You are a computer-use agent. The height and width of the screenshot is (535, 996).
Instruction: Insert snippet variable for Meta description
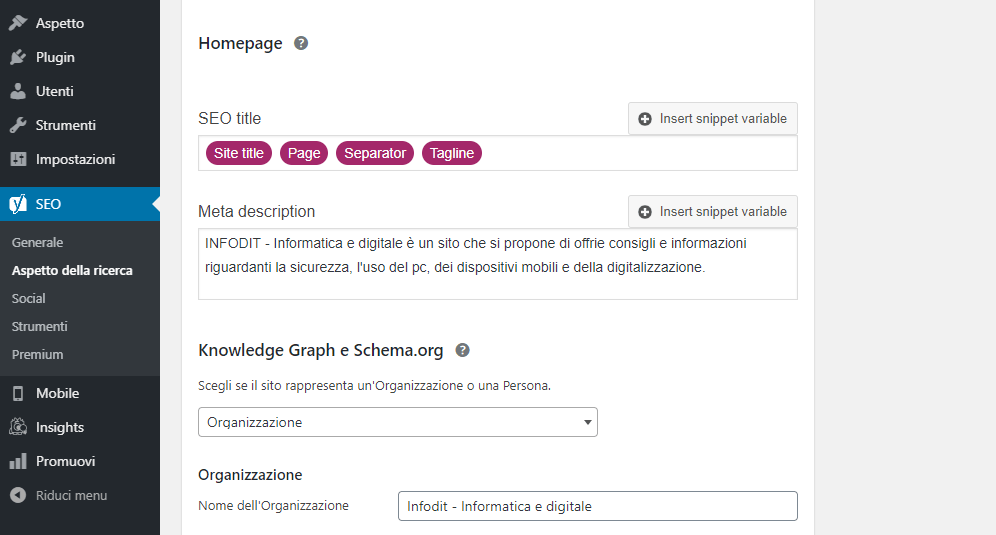[712, 211]
